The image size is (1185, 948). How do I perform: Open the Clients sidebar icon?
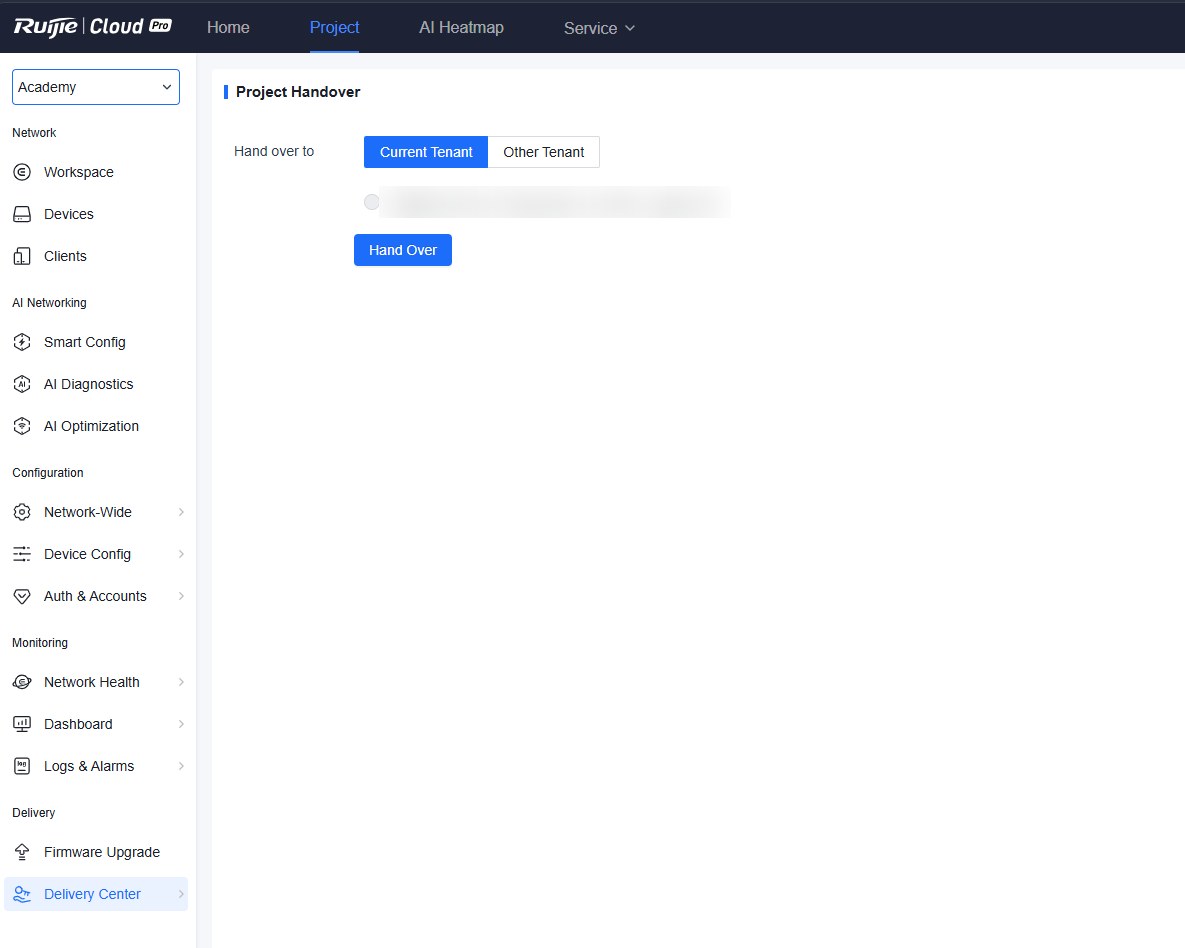pos(22,256)
